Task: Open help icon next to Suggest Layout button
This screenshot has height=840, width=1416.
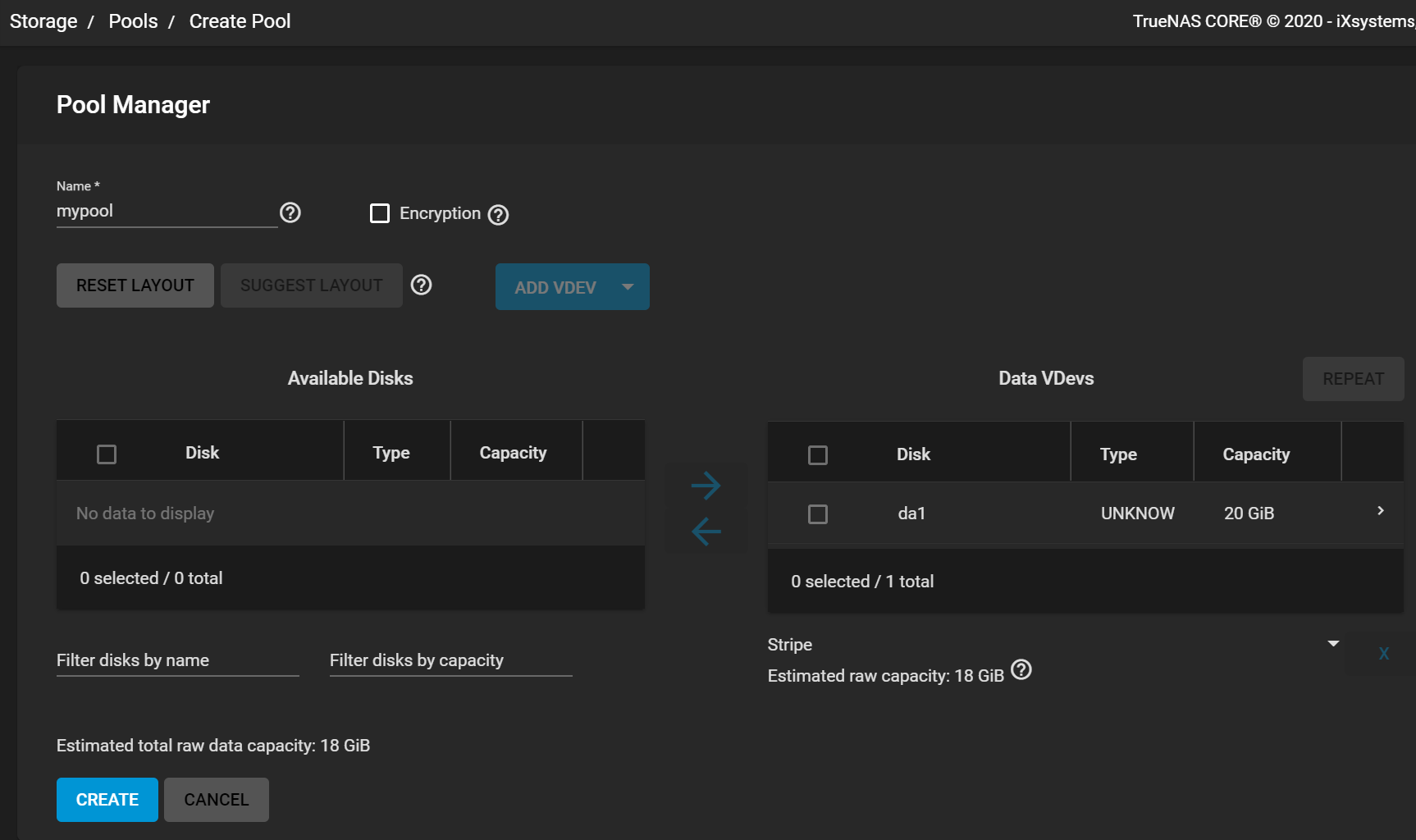Action: pos(421,285)
